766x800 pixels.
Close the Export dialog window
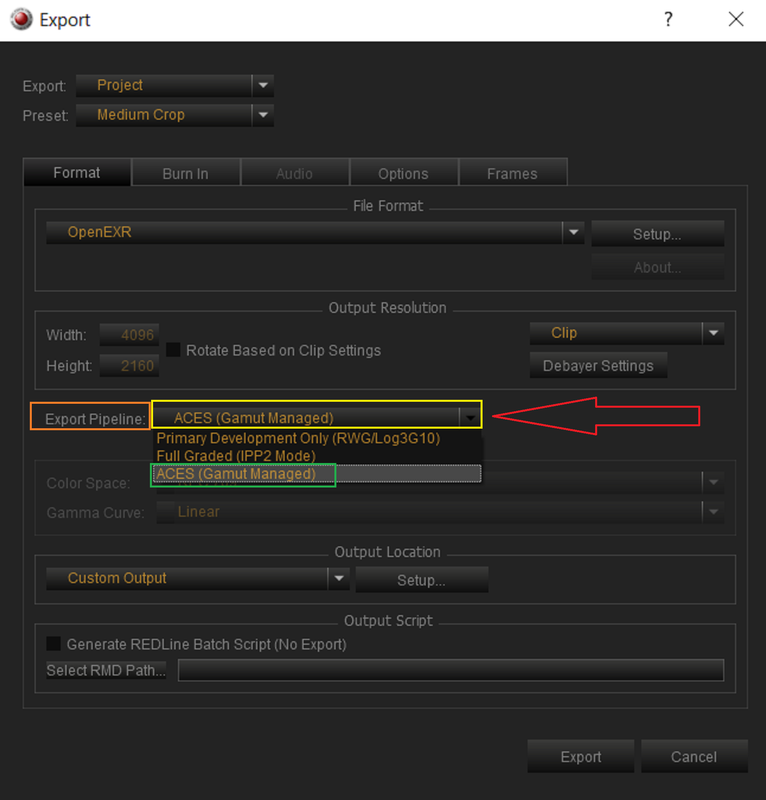pos(735,19)
